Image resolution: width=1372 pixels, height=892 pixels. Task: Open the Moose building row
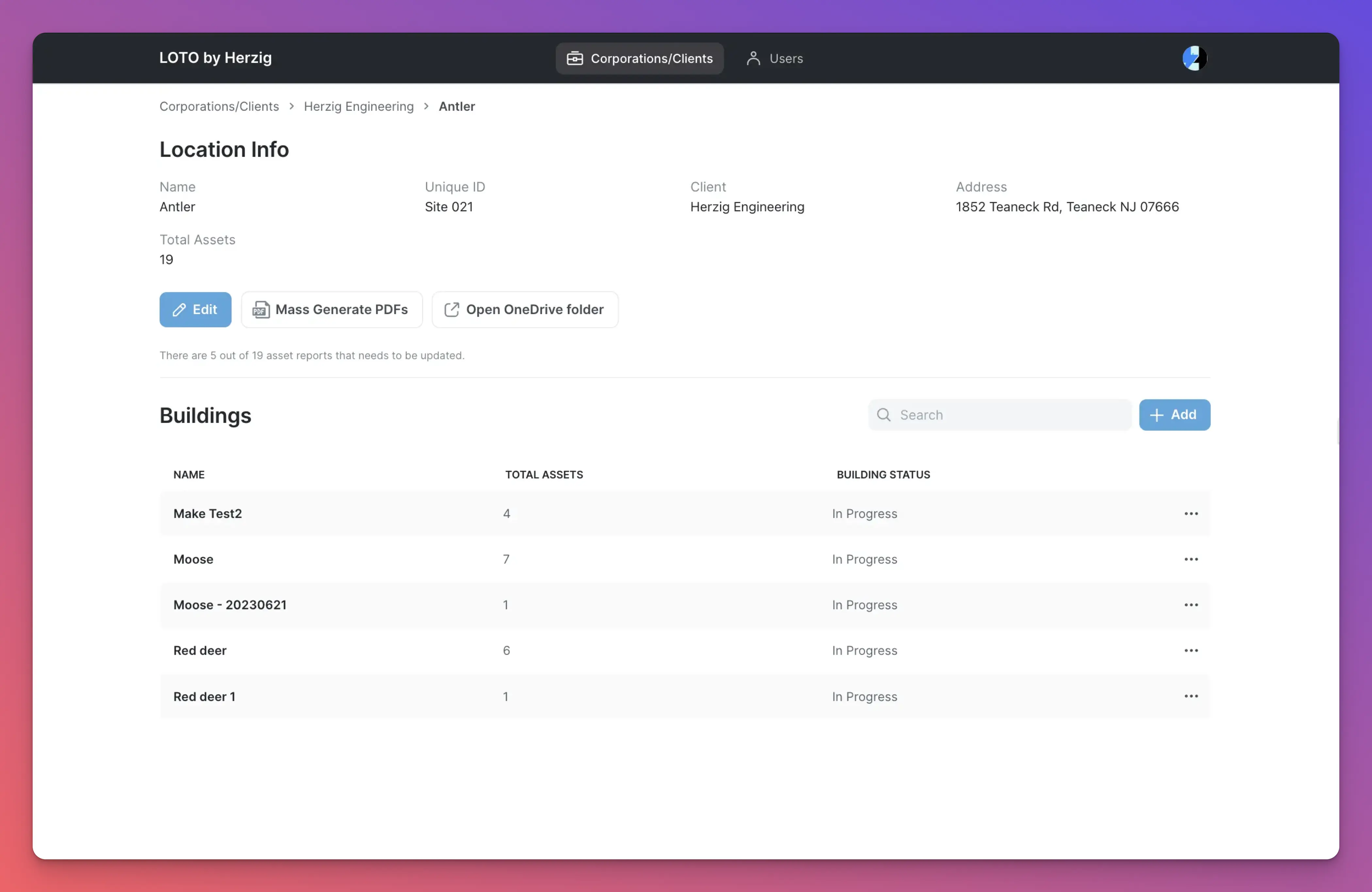tap(193, 559)
